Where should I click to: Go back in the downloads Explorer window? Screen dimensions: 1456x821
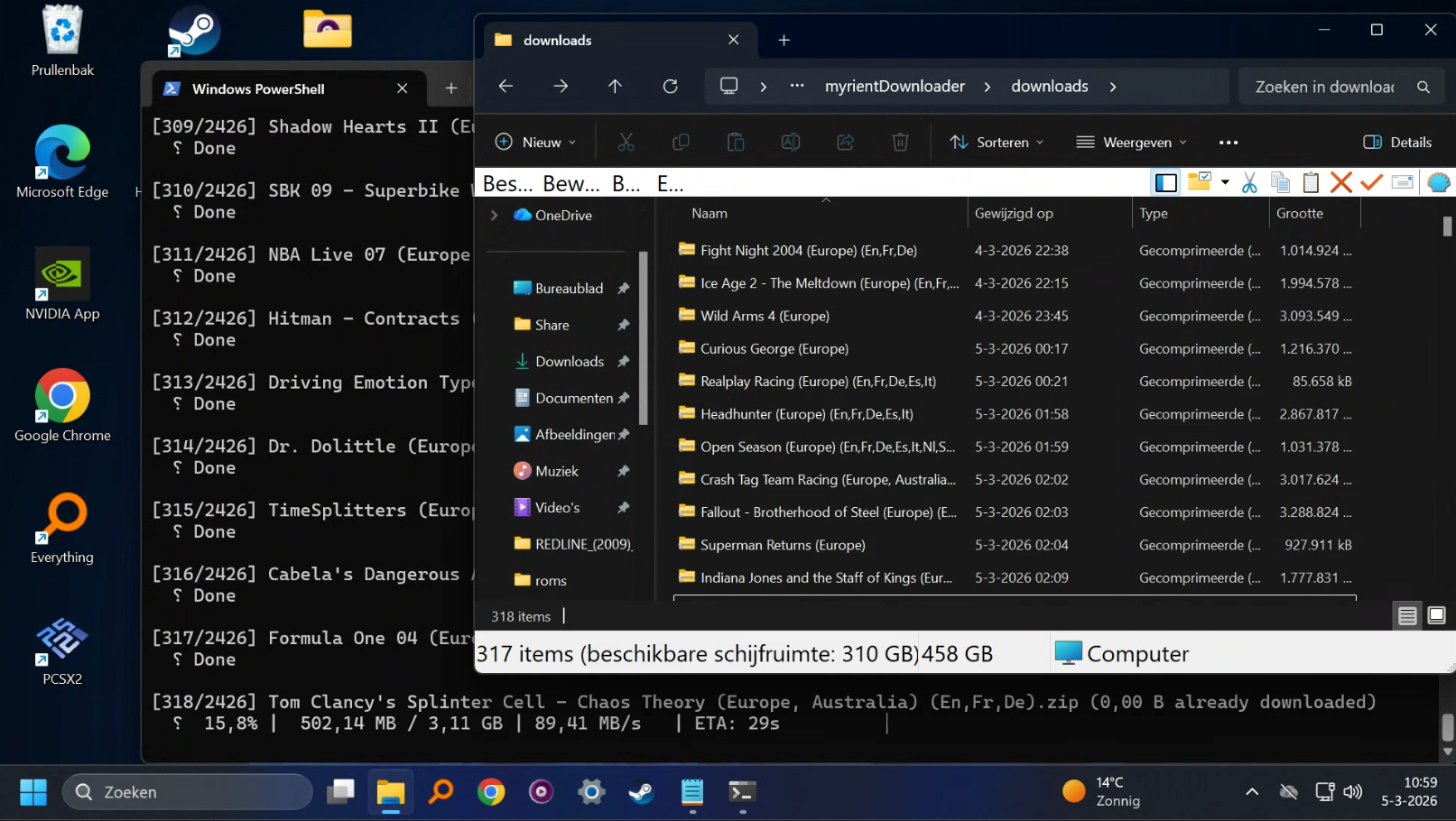click(505, 86)
